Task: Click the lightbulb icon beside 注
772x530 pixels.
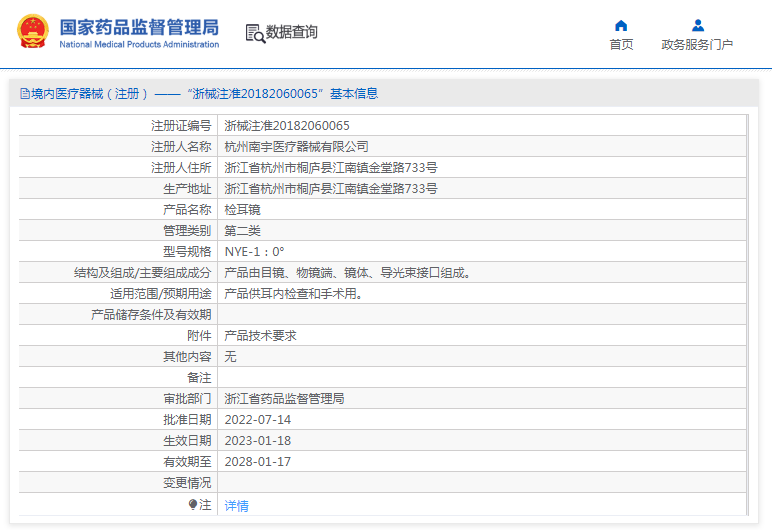Action: (193, 504)
